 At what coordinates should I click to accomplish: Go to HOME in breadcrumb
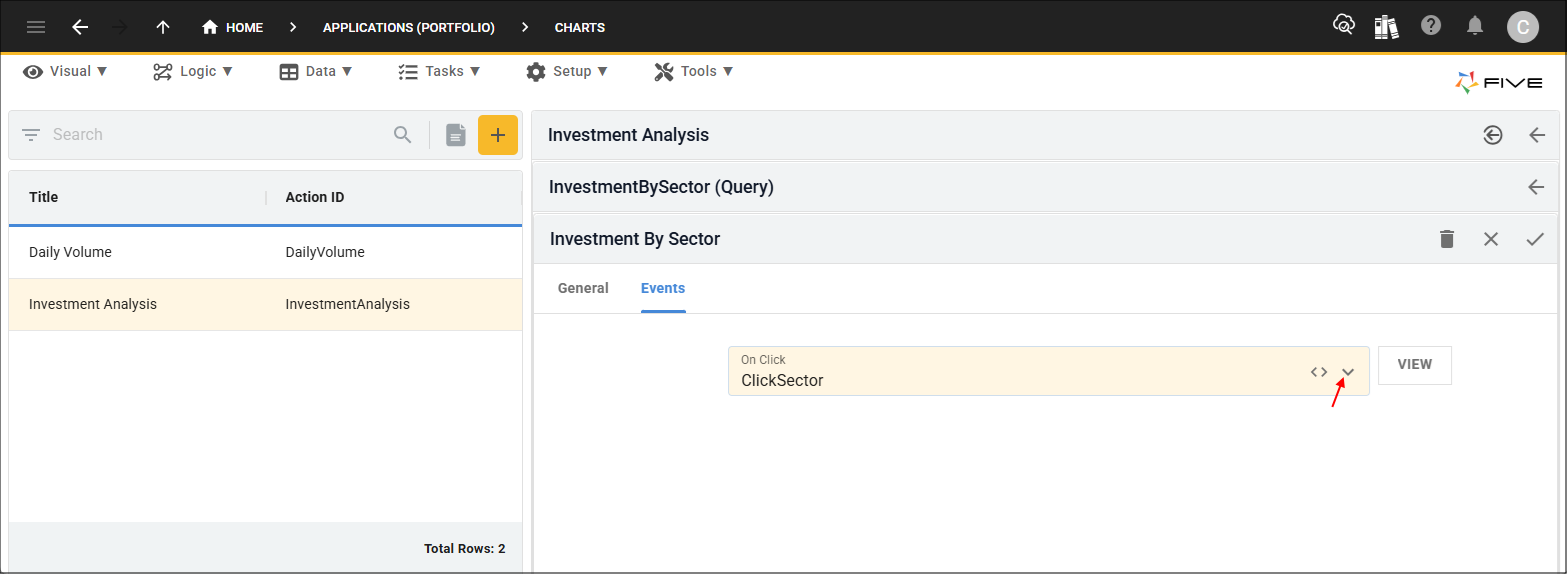pyautogui.click(x=233, y=27)
